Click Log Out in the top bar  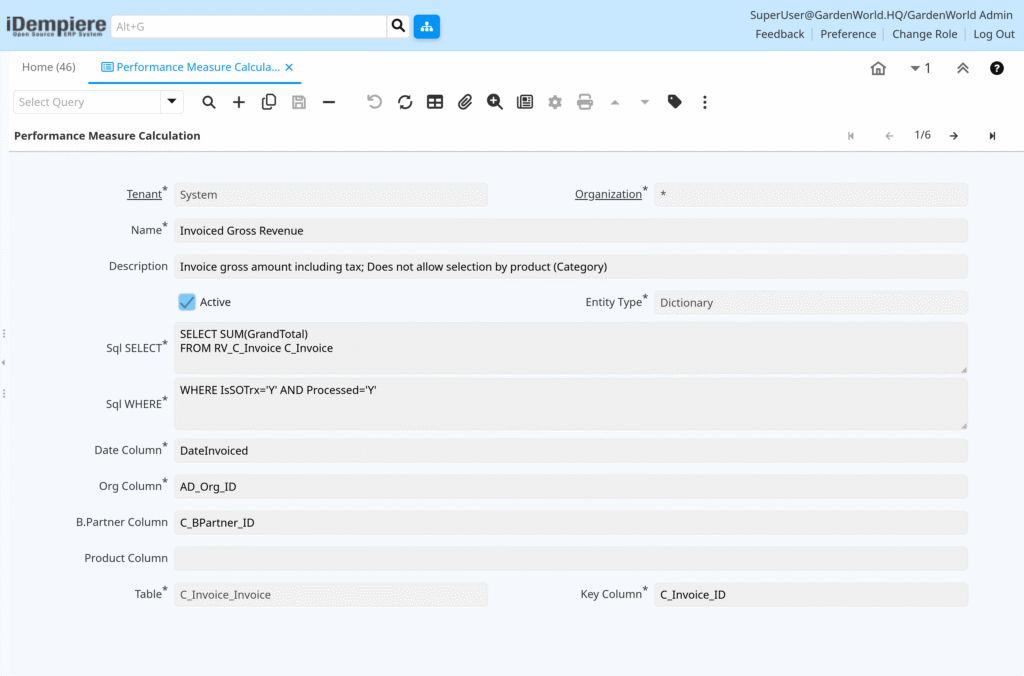click(x=993, y=33)
